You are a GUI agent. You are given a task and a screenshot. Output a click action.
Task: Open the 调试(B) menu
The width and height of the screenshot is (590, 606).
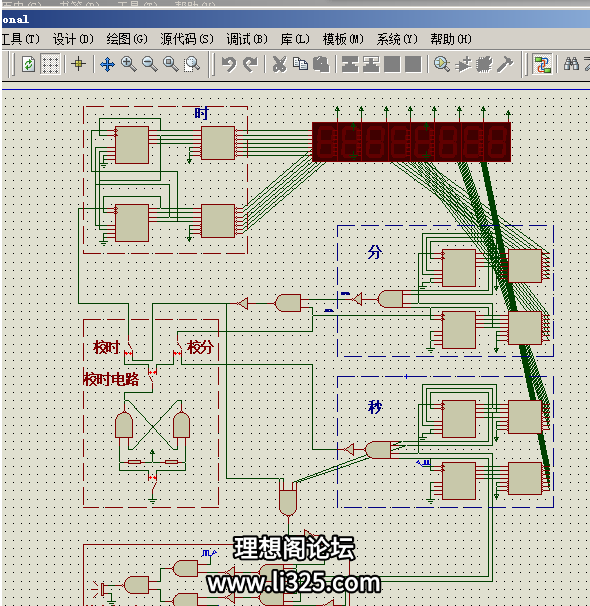(247, 39)
